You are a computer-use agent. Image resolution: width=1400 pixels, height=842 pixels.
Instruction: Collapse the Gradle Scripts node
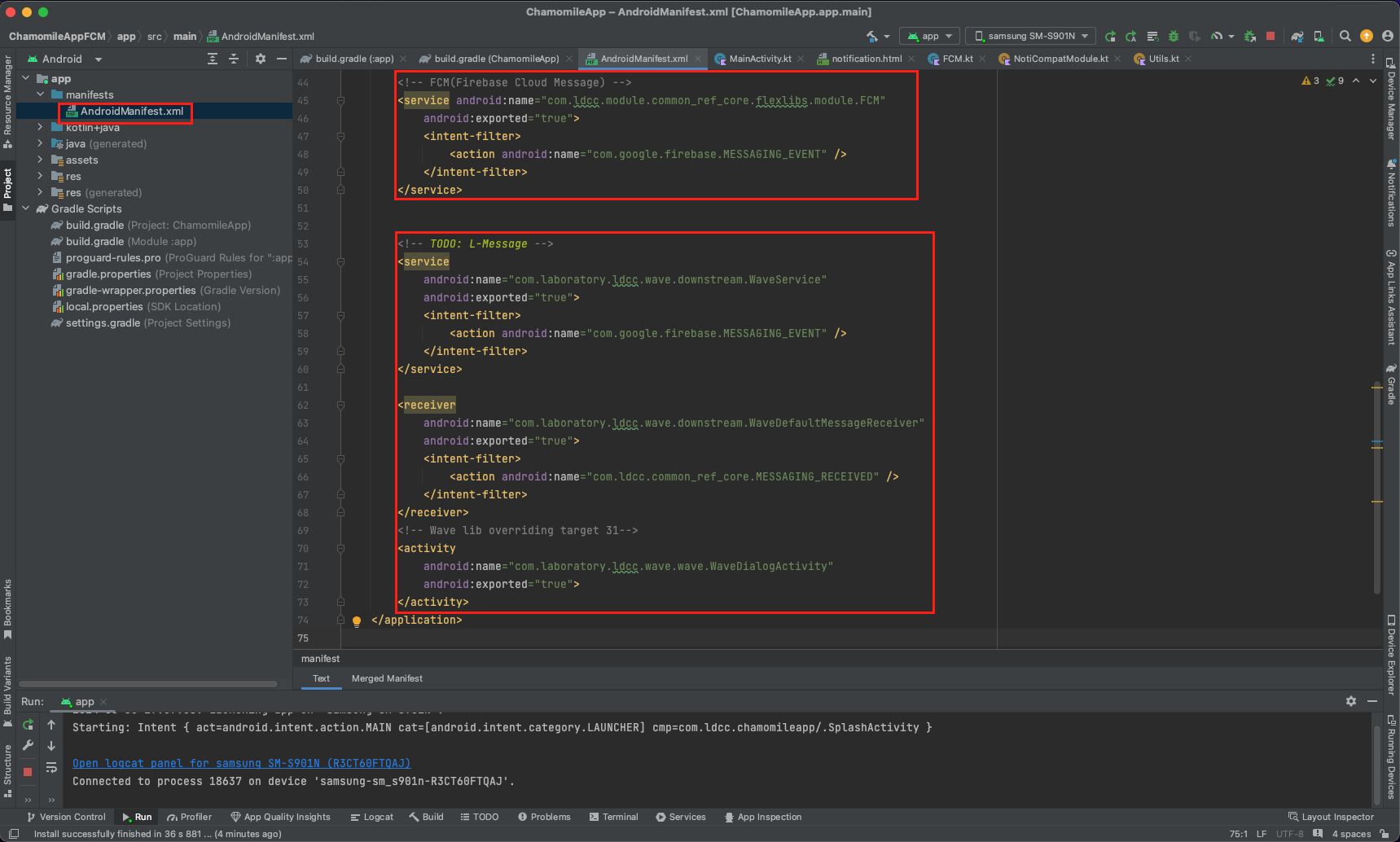click(x=26, y=208)
